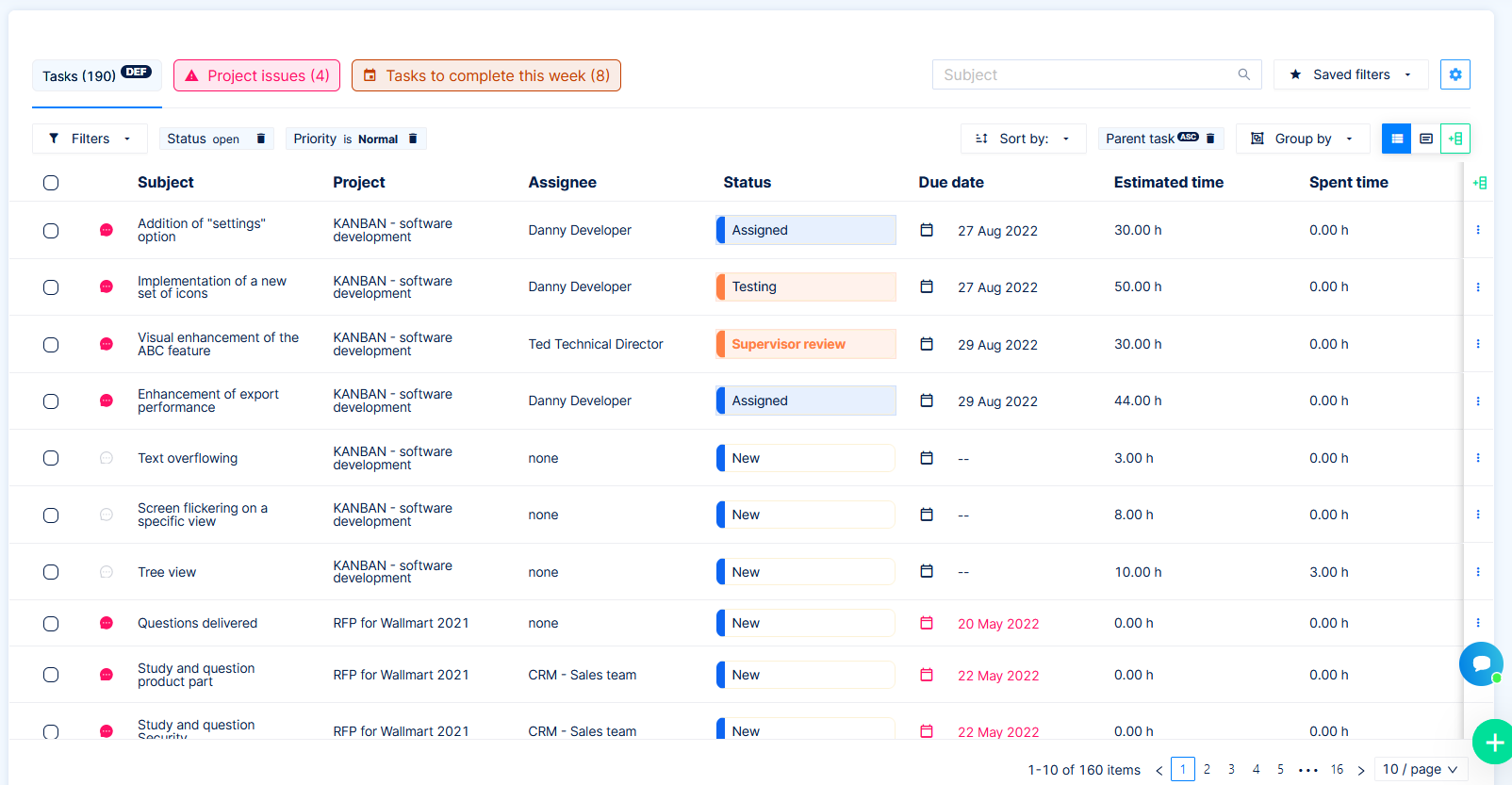Open the Tasks to complete this week tab
Viewport: 1512px width, 785px height.
point(485,75)
